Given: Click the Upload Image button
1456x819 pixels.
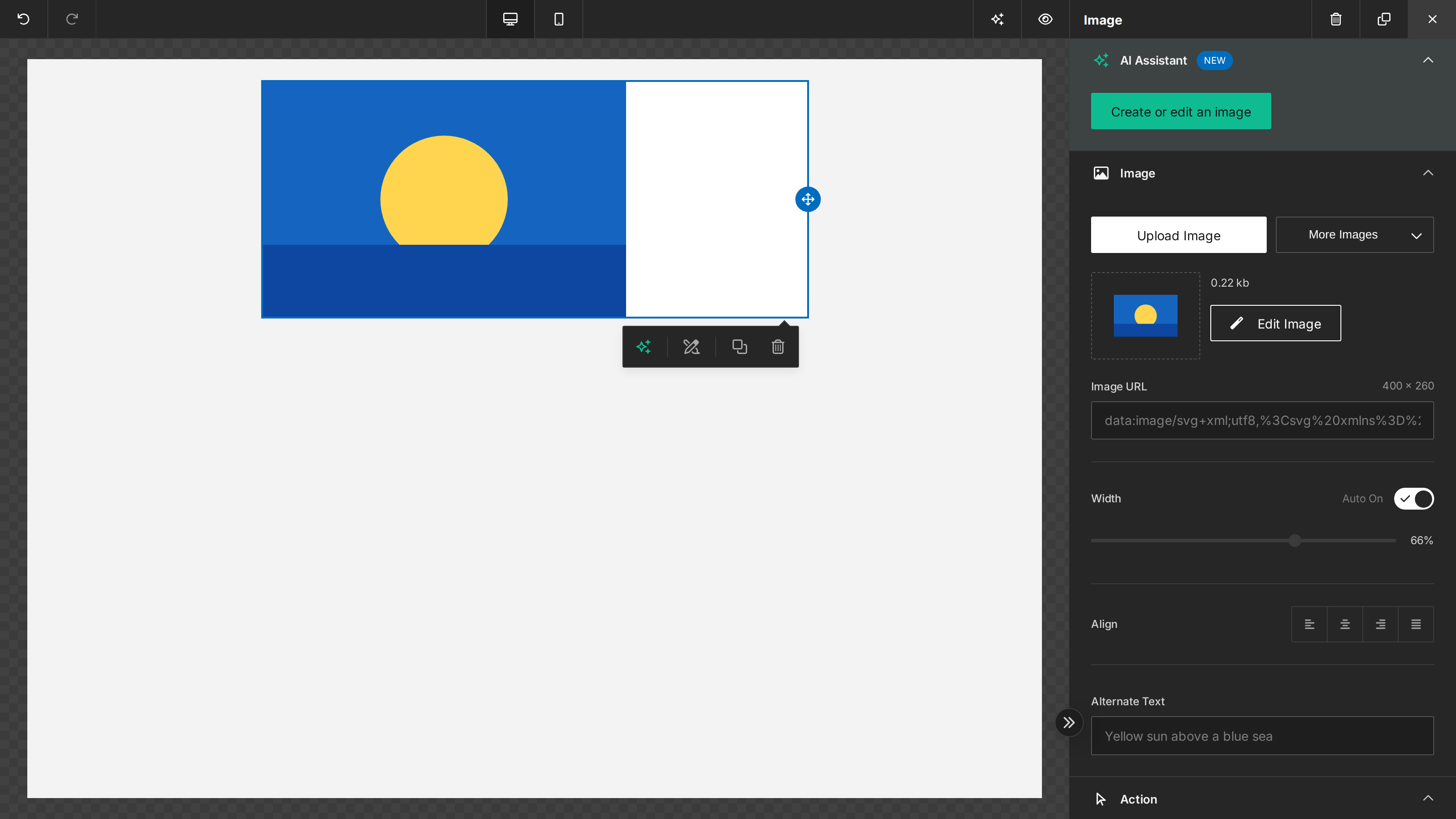Looking at the screenshot, I should tap(1178, 235).
